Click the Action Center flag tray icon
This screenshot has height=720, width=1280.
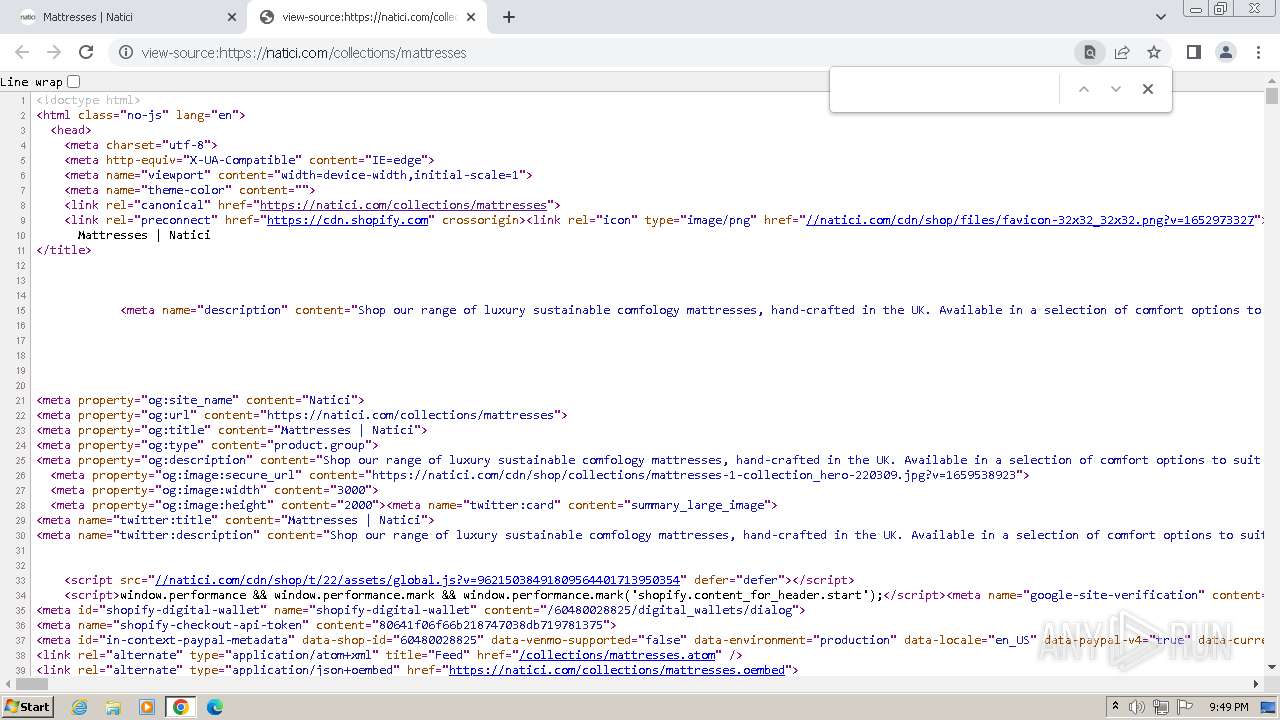1185,707
